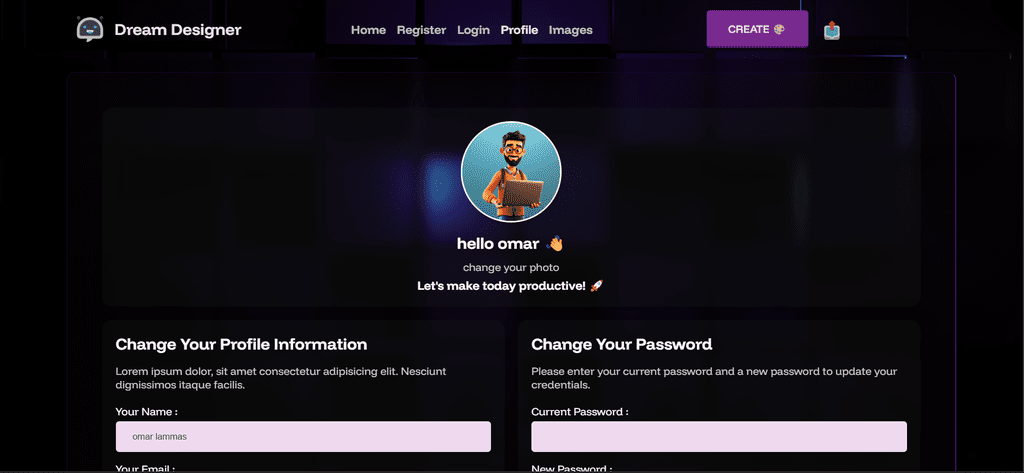Click the robot logo icon
Screen dimensions: 1024x473
[x=90, y=29]
